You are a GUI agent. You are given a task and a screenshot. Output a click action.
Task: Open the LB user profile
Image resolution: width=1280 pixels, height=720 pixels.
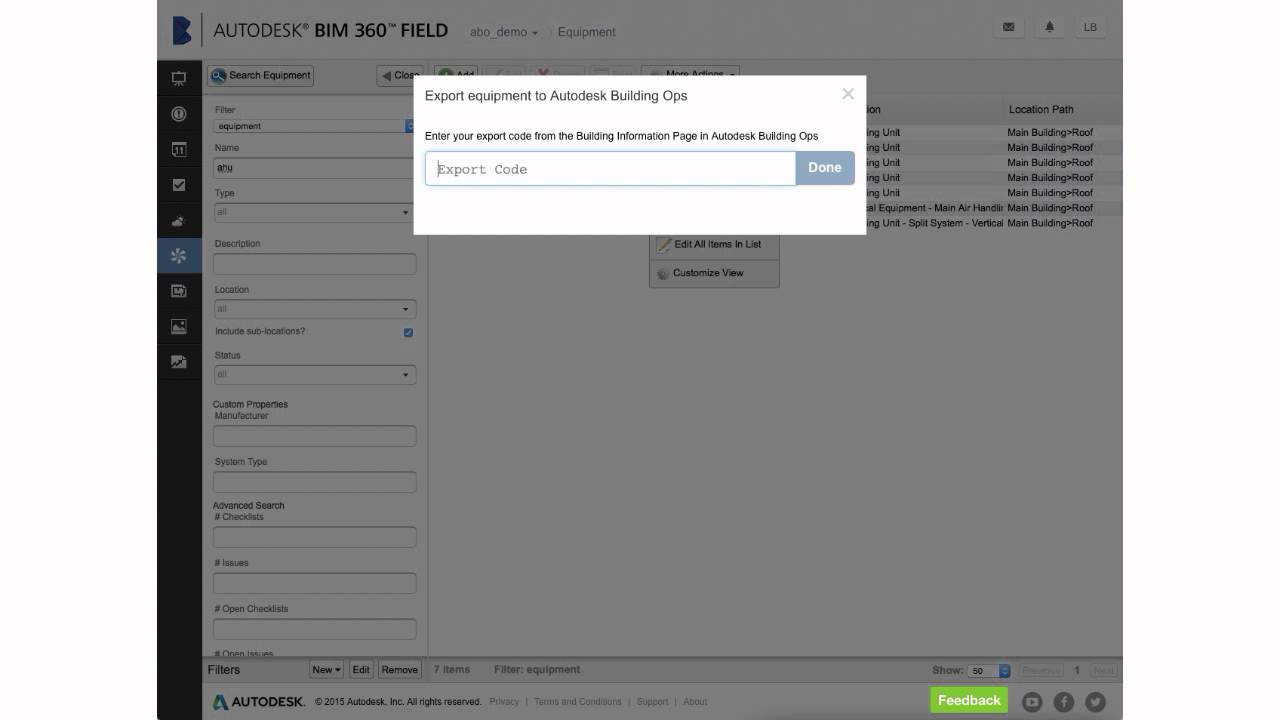coord(1090,28)
